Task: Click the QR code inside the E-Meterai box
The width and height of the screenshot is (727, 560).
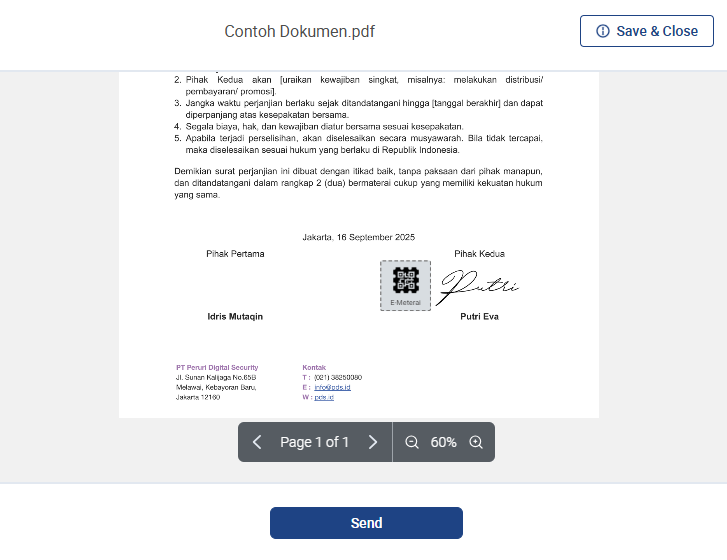Action: coord(405,280)
